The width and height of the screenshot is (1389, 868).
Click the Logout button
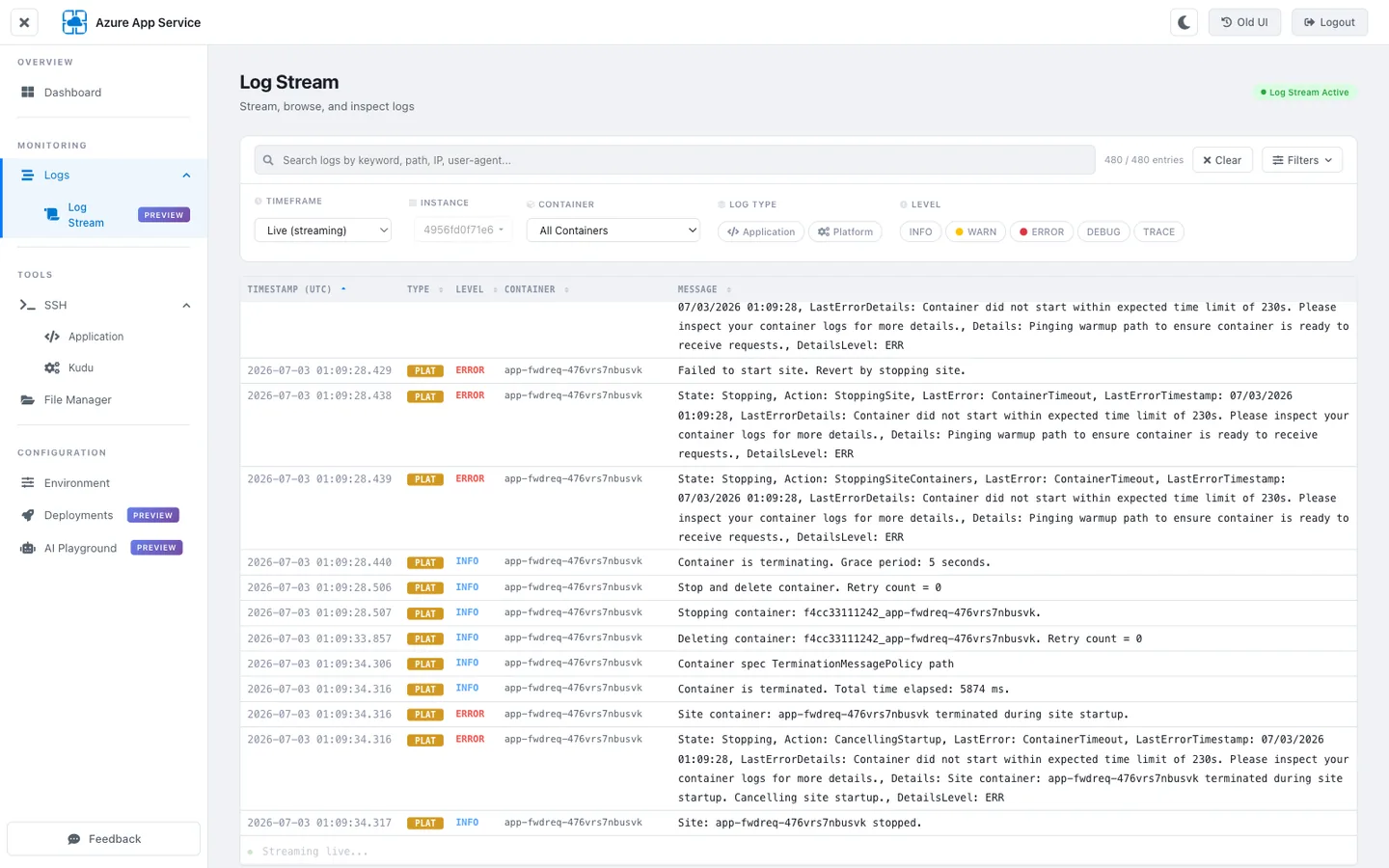tap(1329, 22)
